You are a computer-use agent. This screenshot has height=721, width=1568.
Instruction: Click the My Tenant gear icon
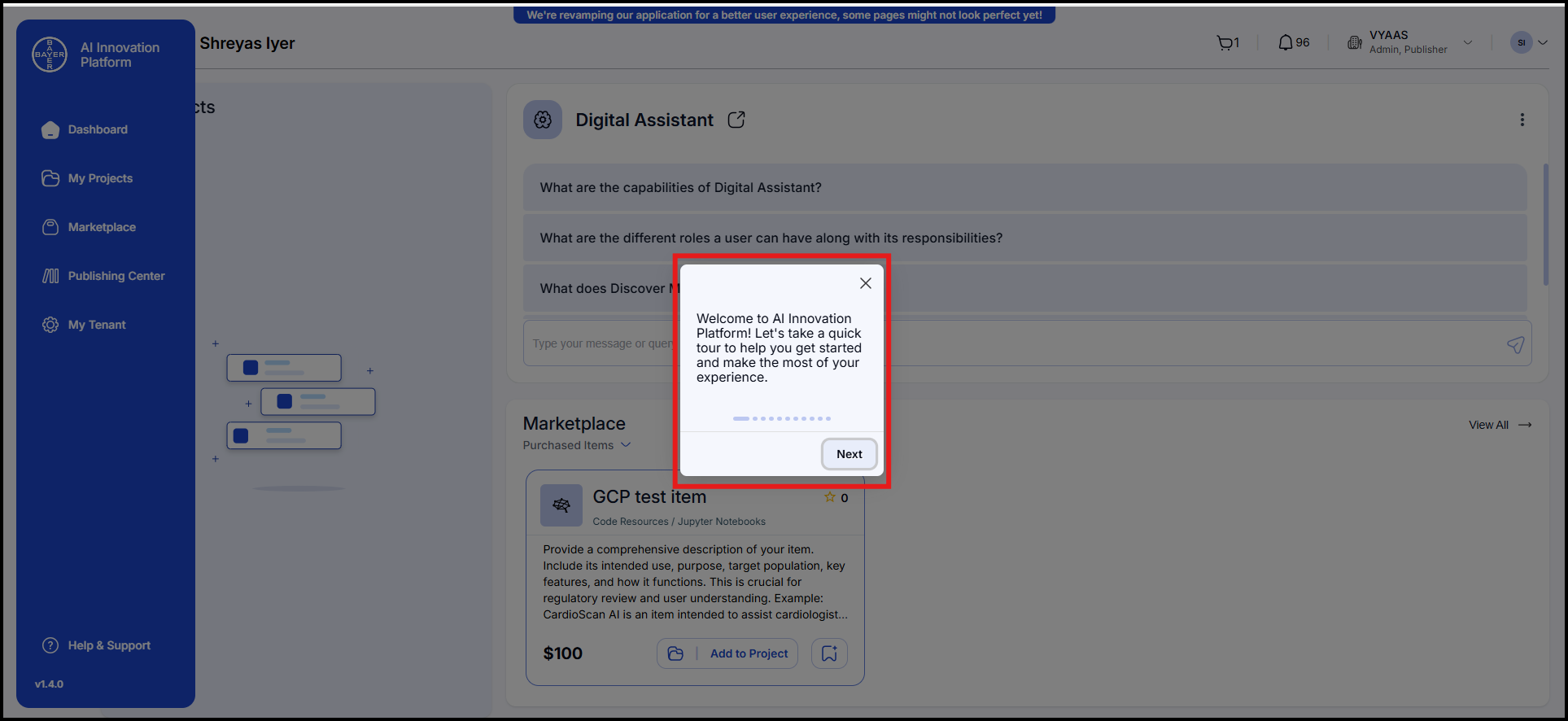50,325
